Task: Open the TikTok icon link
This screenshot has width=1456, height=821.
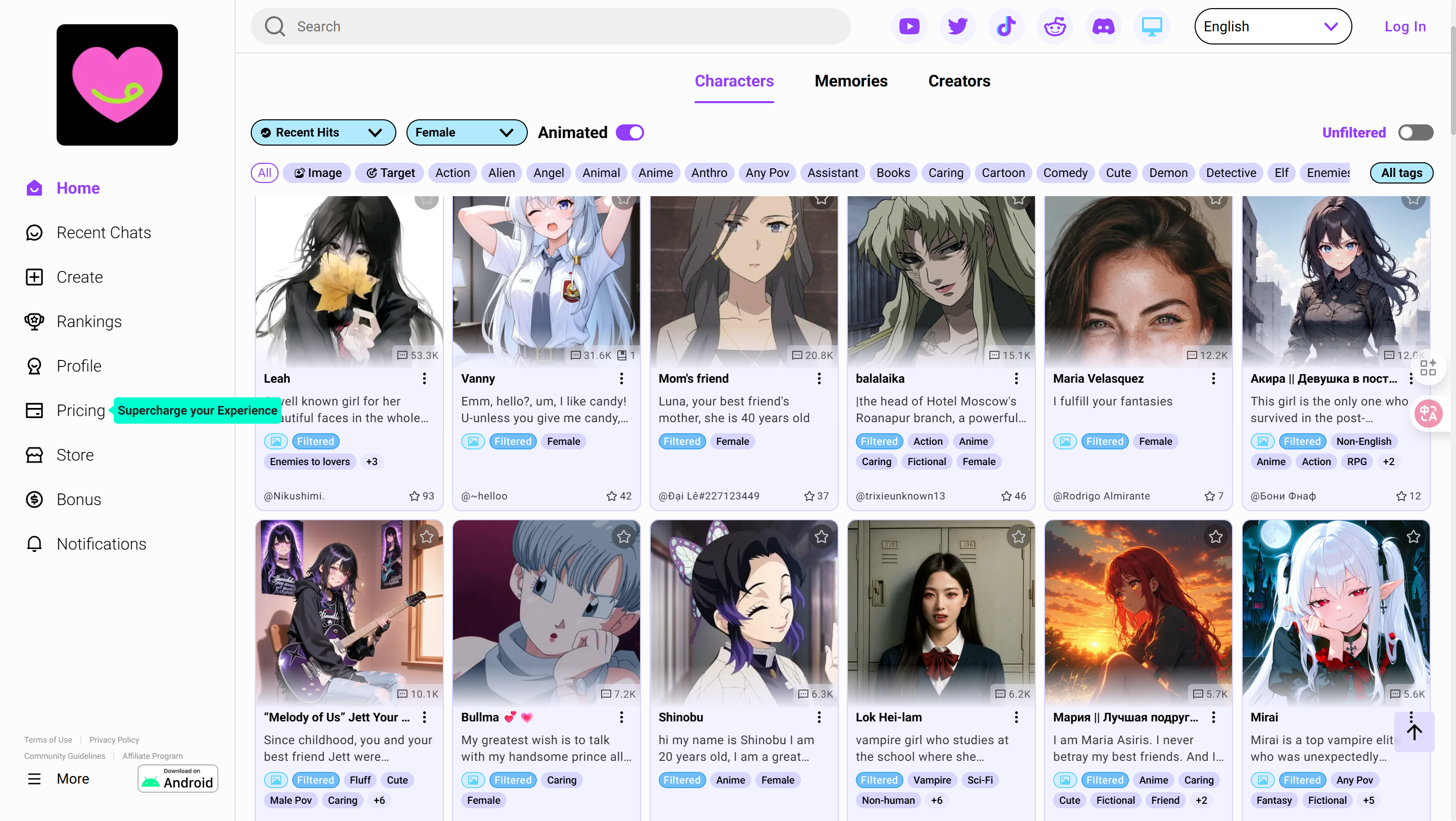Action: 1006,27
